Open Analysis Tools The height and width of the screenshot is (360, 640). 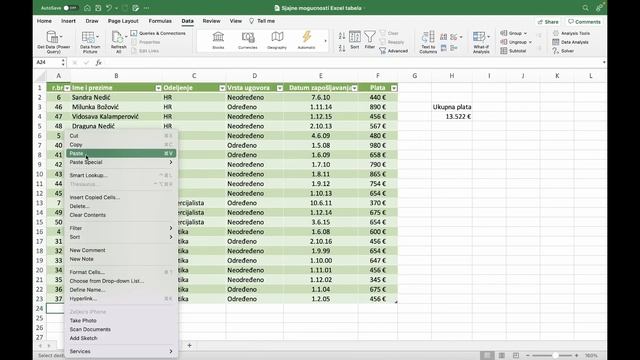click(571, 33)
